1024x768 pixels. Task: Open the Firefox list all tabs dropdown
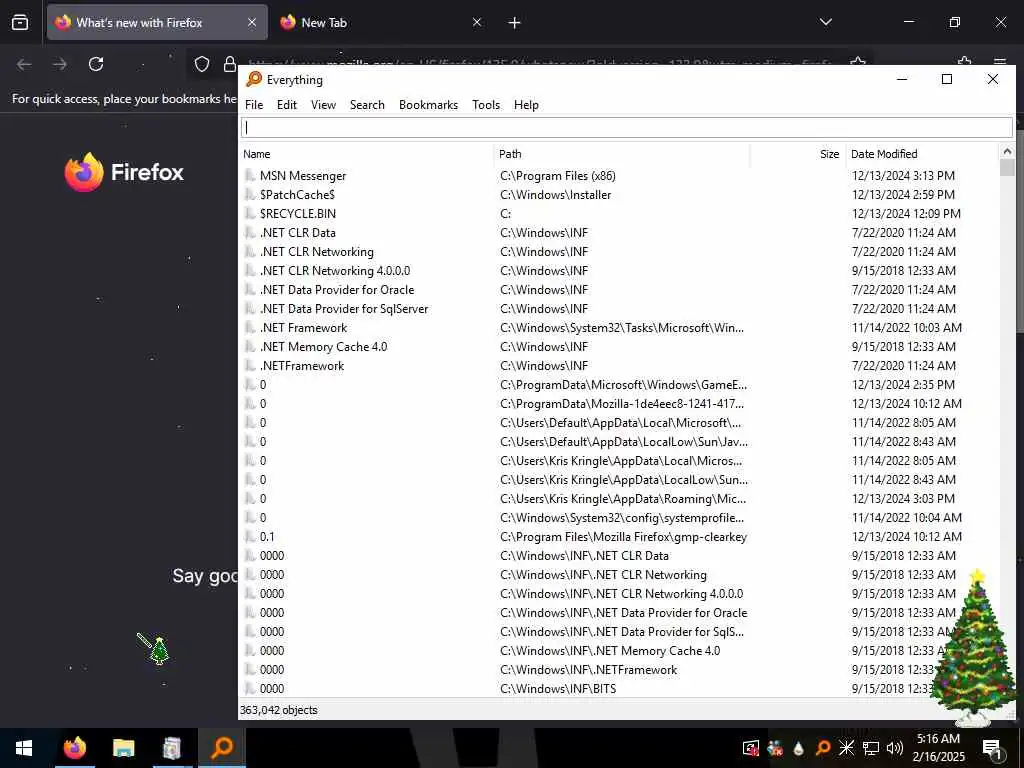(825, 22)
